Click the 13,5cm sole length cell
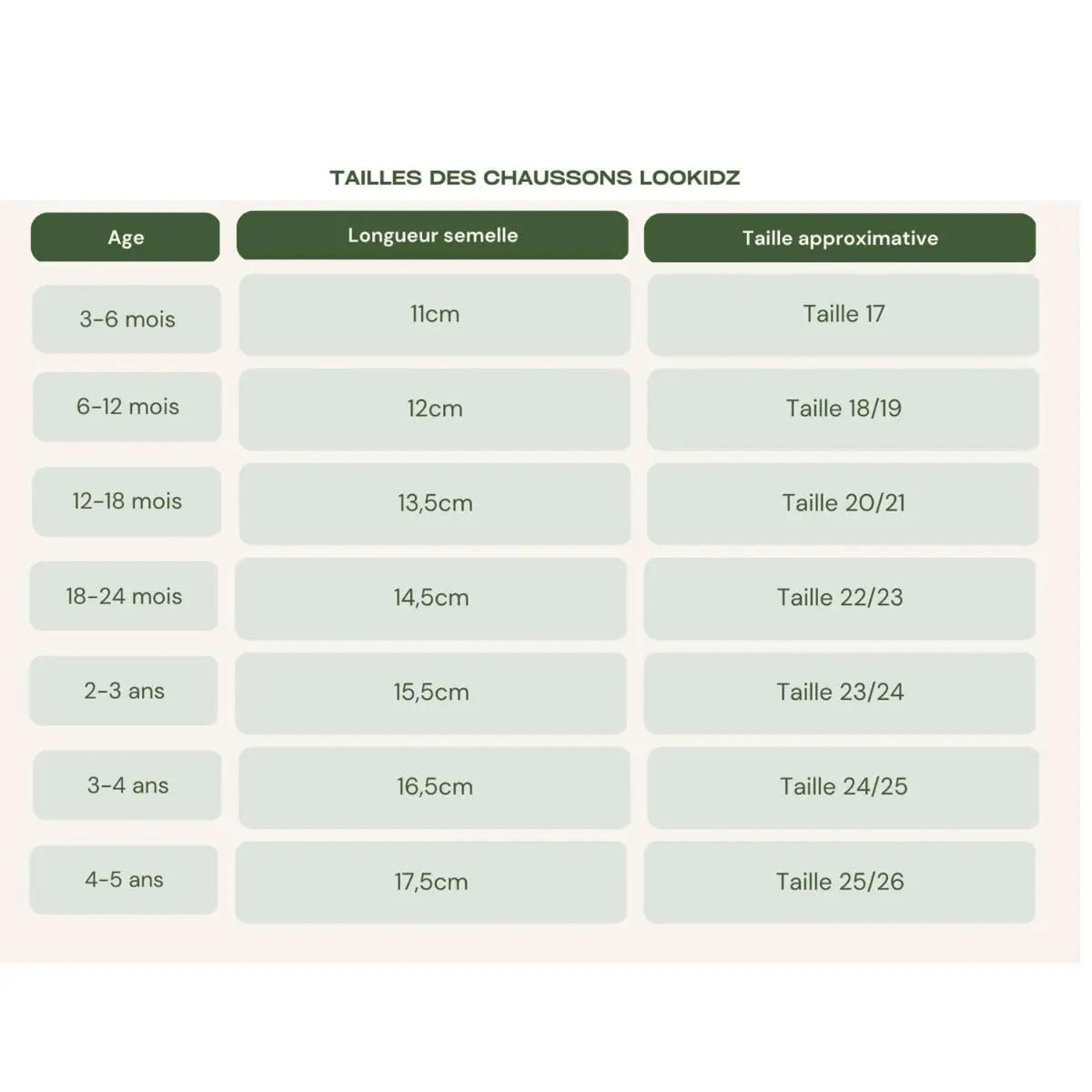The height and width of the screenshot is (1092, 1092). [435, 503]
